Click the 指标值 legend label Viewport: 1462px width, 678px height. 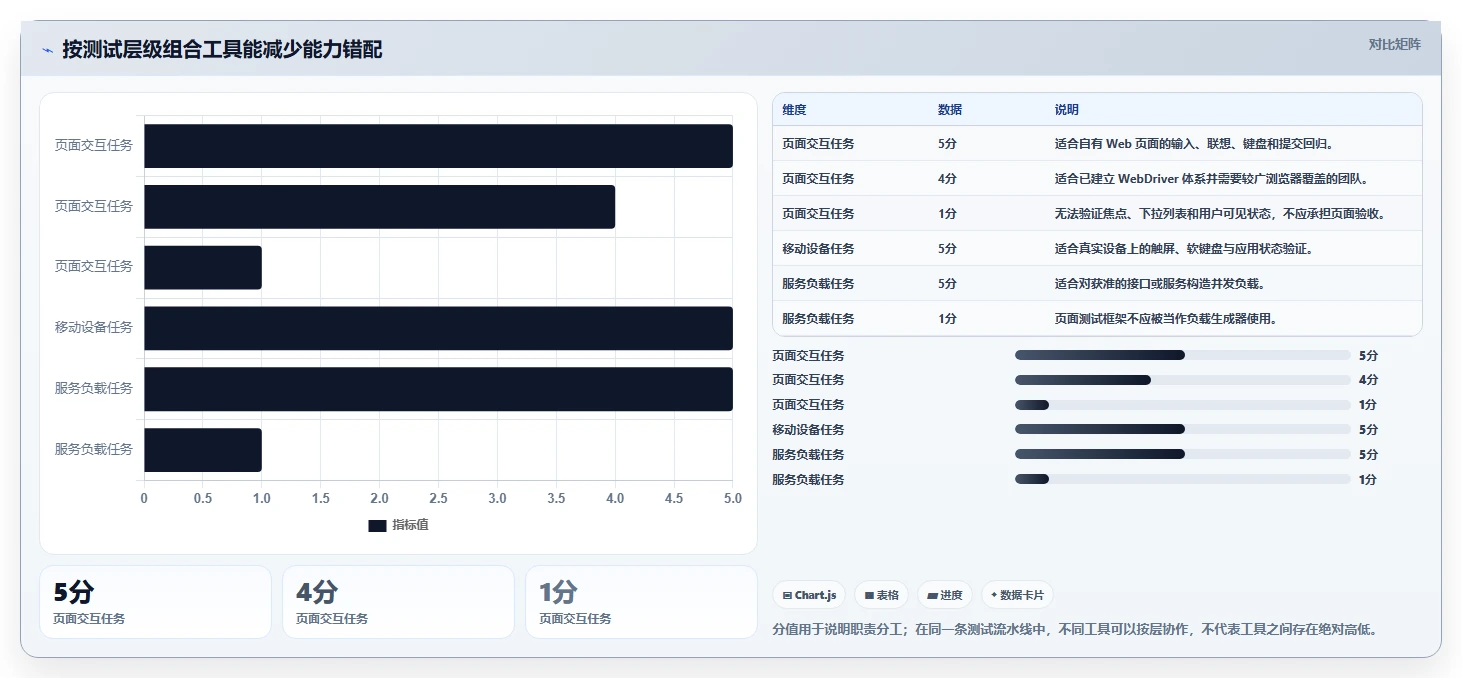(x=410, y=525)
